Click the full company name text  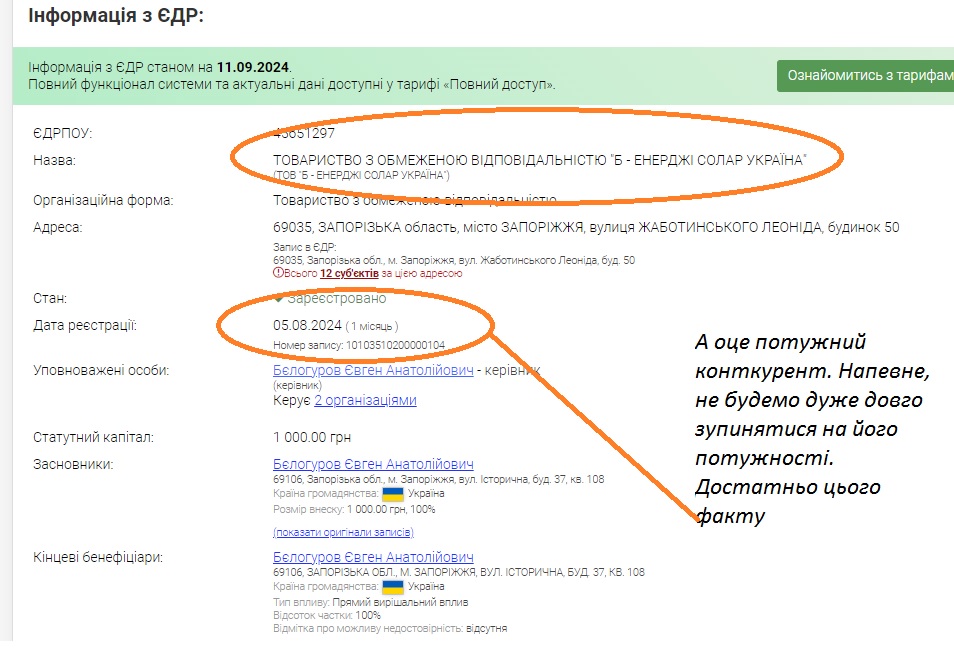click(x=539, y=160)
